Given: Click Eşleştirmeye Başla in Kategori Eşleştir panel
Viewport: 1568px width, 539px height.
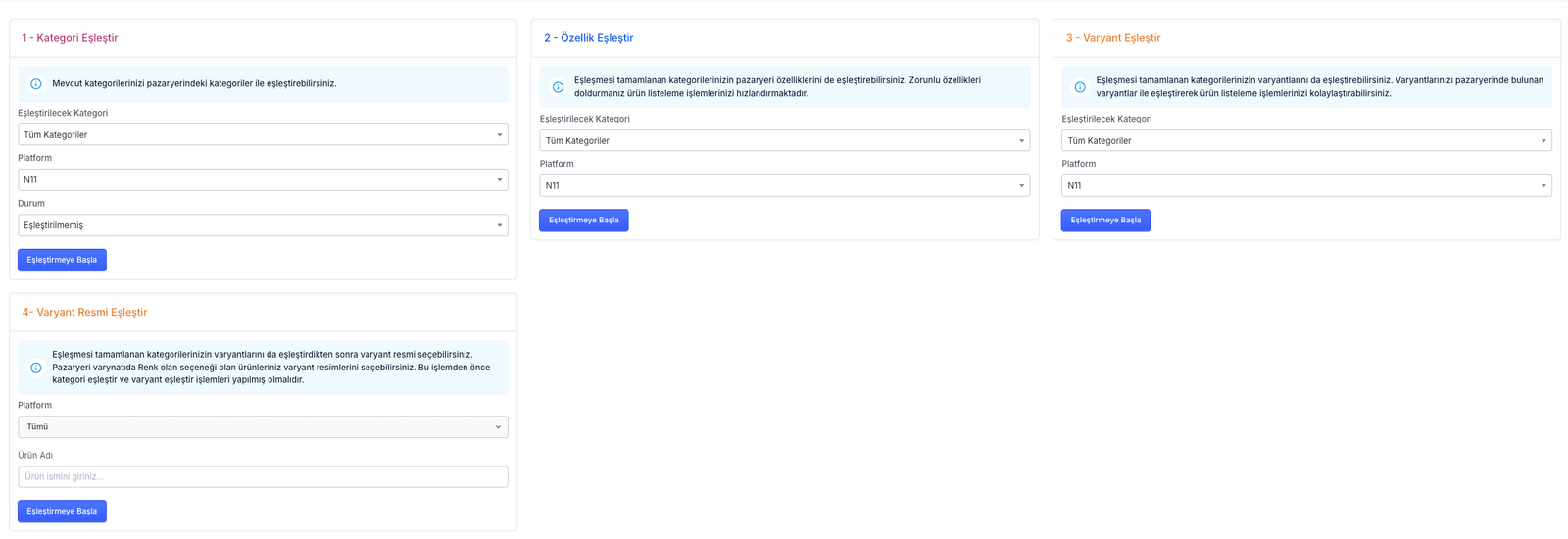Looking at the screenshot, I should [62, 260].
